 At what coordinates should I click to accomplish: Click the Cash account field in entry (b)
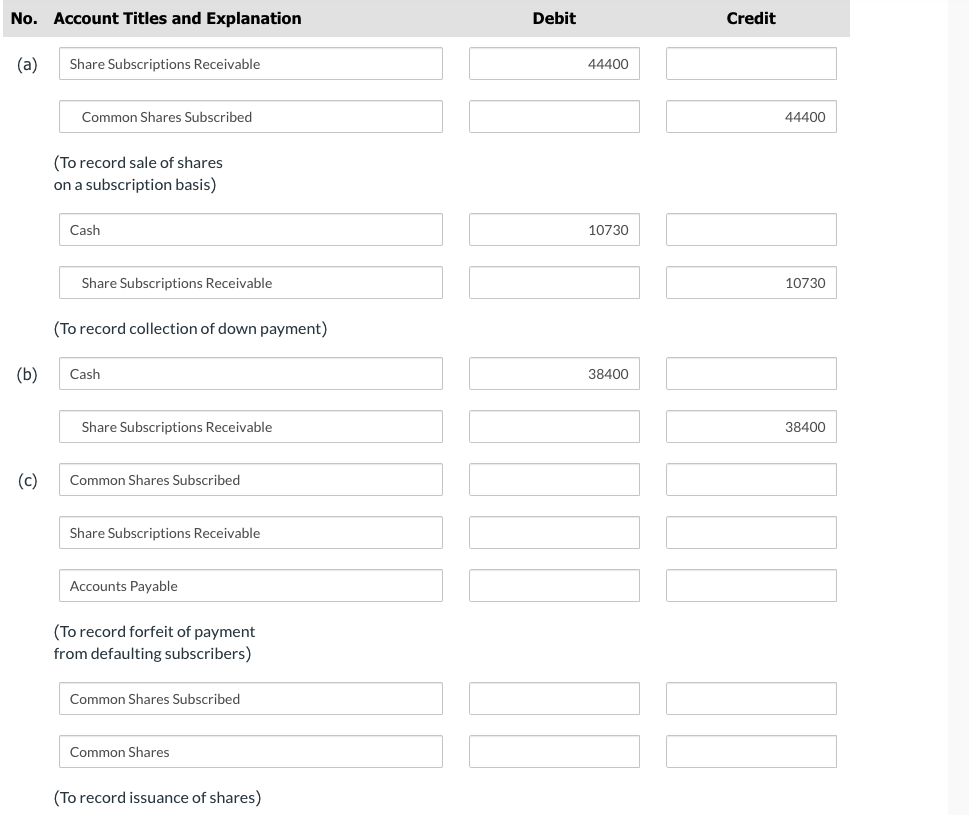pyautogui.click(x=251, y=374)
